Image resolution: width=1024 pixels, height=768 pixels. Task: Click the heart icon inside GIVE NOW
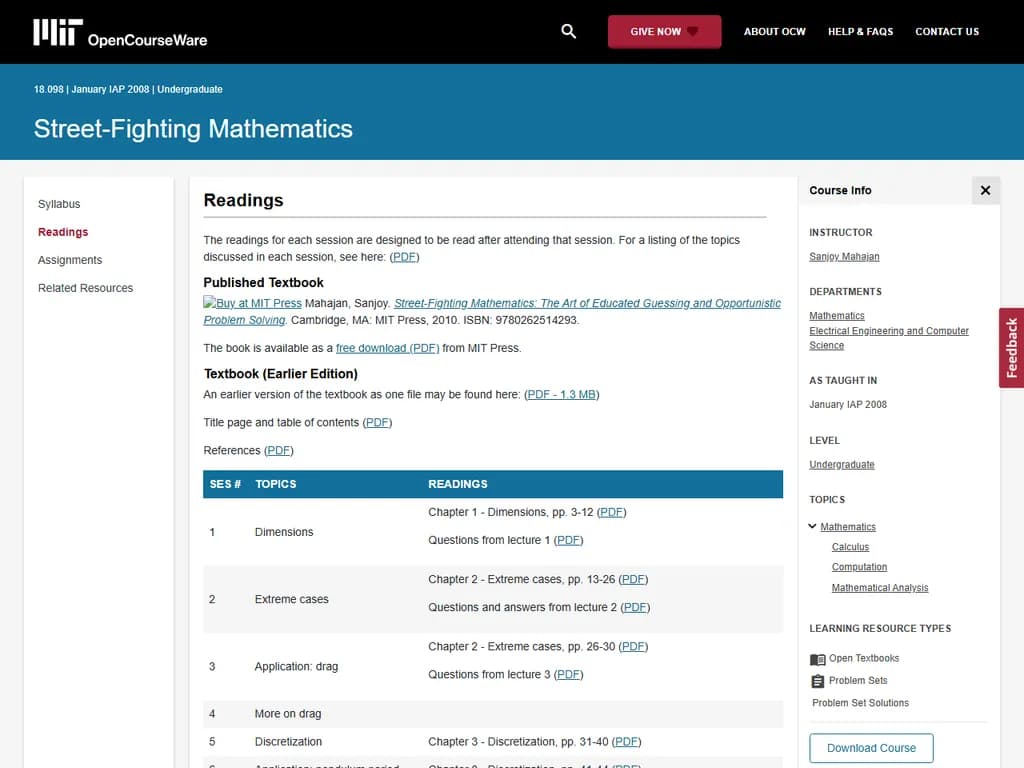(693, 31)
